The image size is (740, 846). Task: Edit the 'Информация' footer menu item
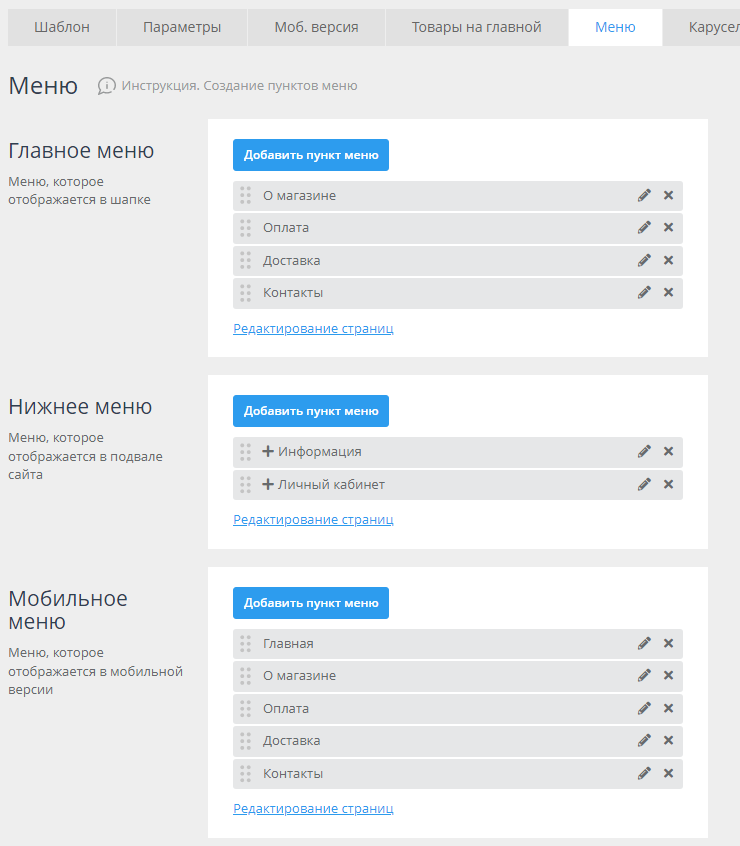[x=644, y=452]
